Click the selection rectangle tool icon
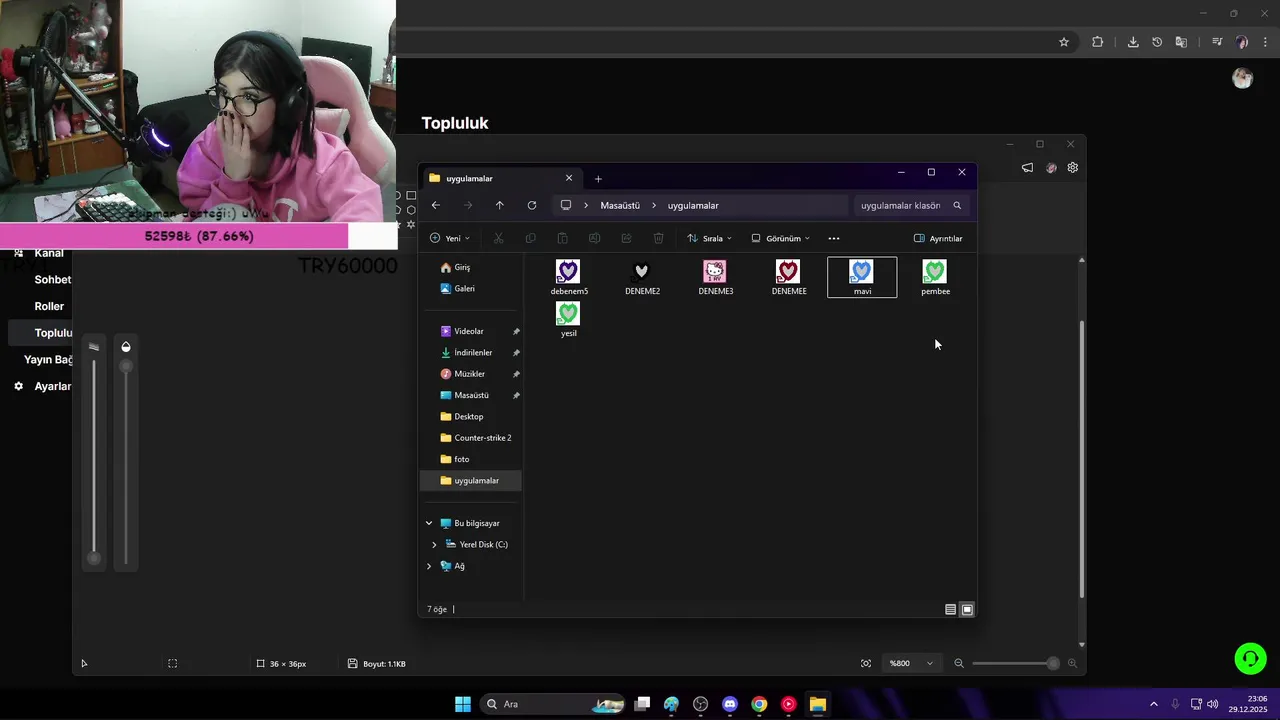The width and height of the screenshot is (1280, 720). [x=172, y=663]
